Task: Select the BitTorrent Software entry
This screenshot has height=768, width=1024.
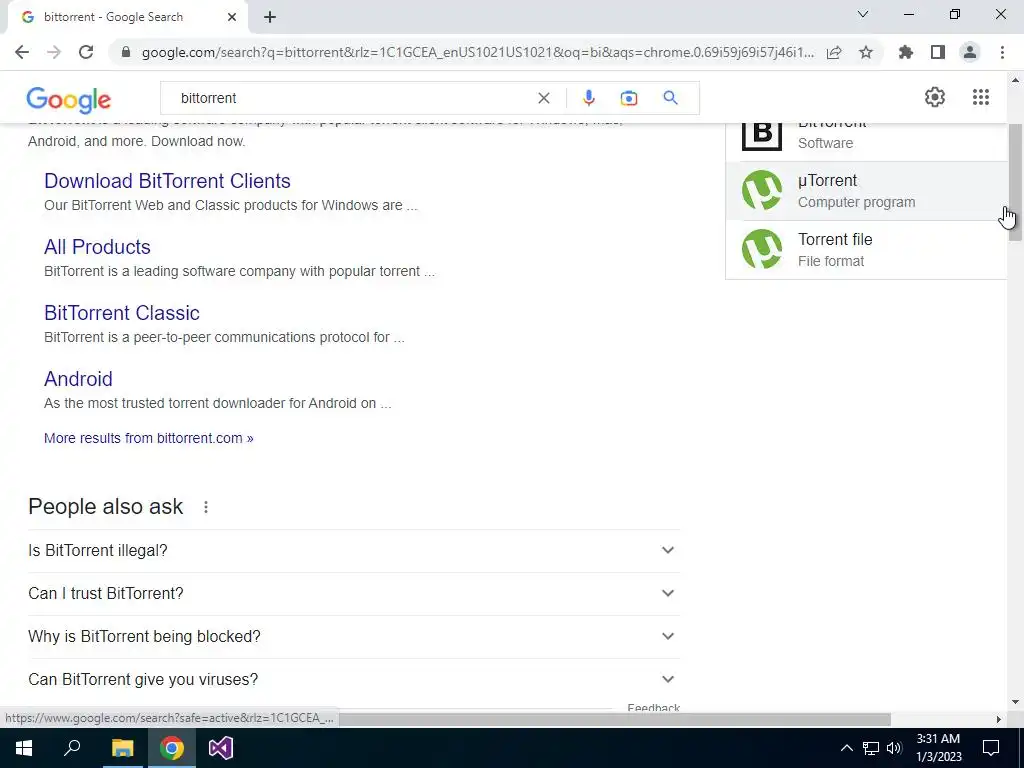Action: (866, 142)
